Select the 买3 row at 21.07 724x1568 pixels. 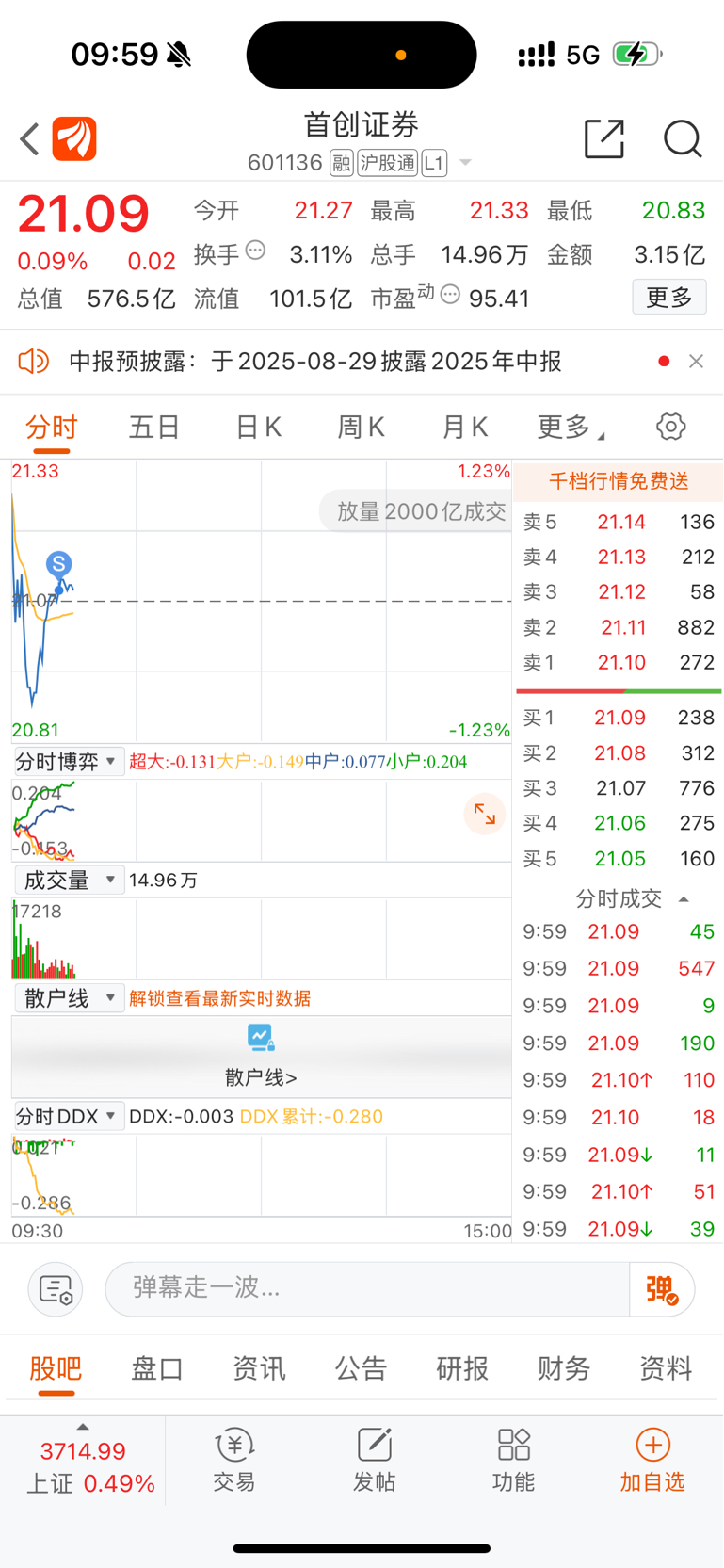(619, 788)
